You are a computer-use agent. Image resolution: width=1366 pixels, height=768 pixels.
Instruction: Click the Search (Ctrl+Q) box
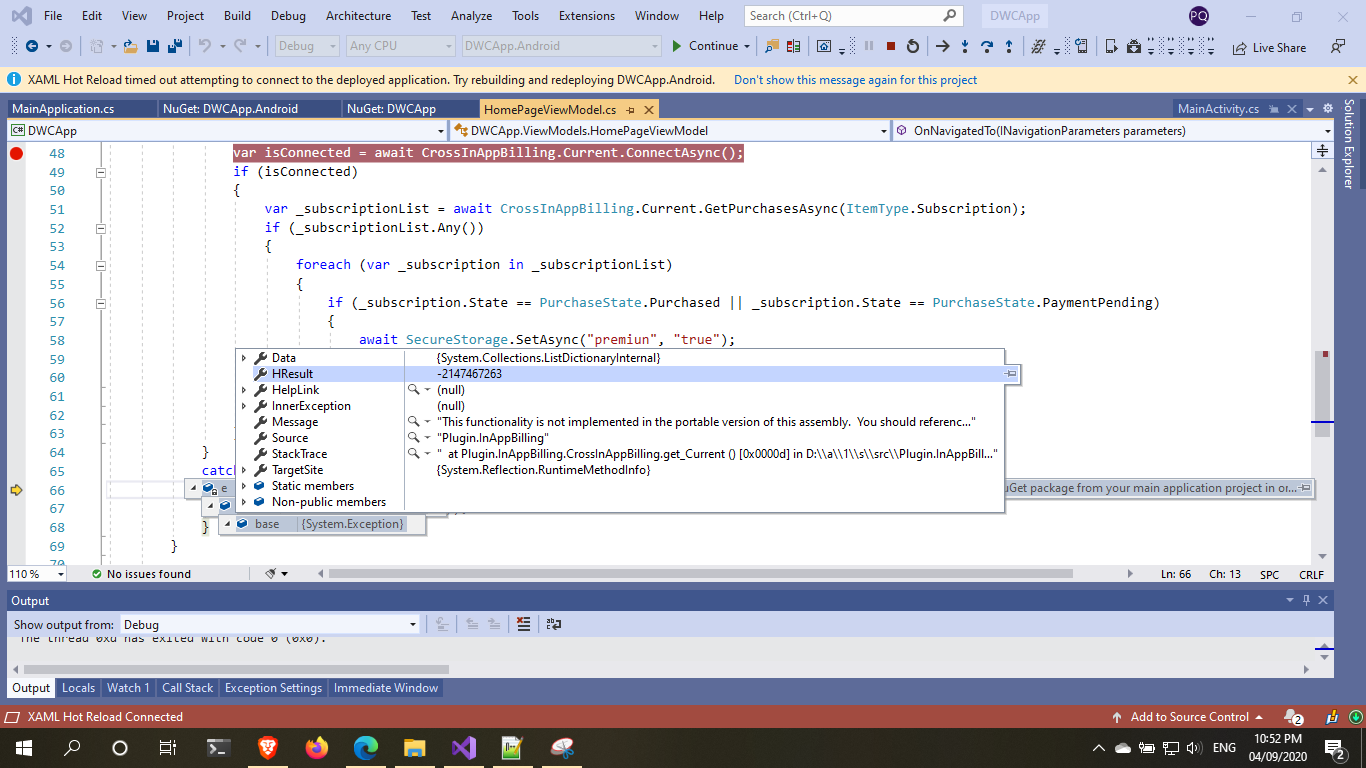pos(854,16)
